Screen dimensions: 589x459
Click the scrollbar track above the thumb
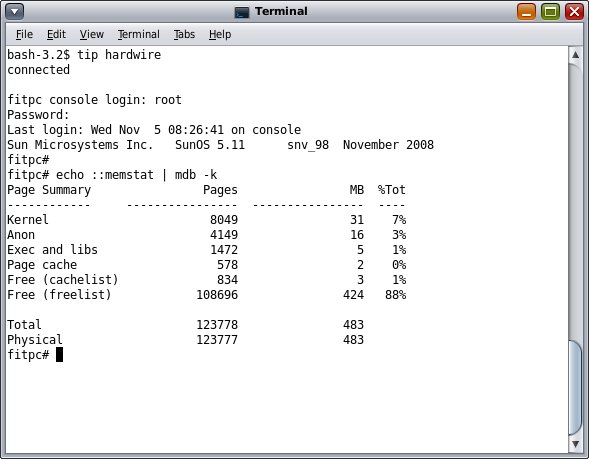coord(575,201)
